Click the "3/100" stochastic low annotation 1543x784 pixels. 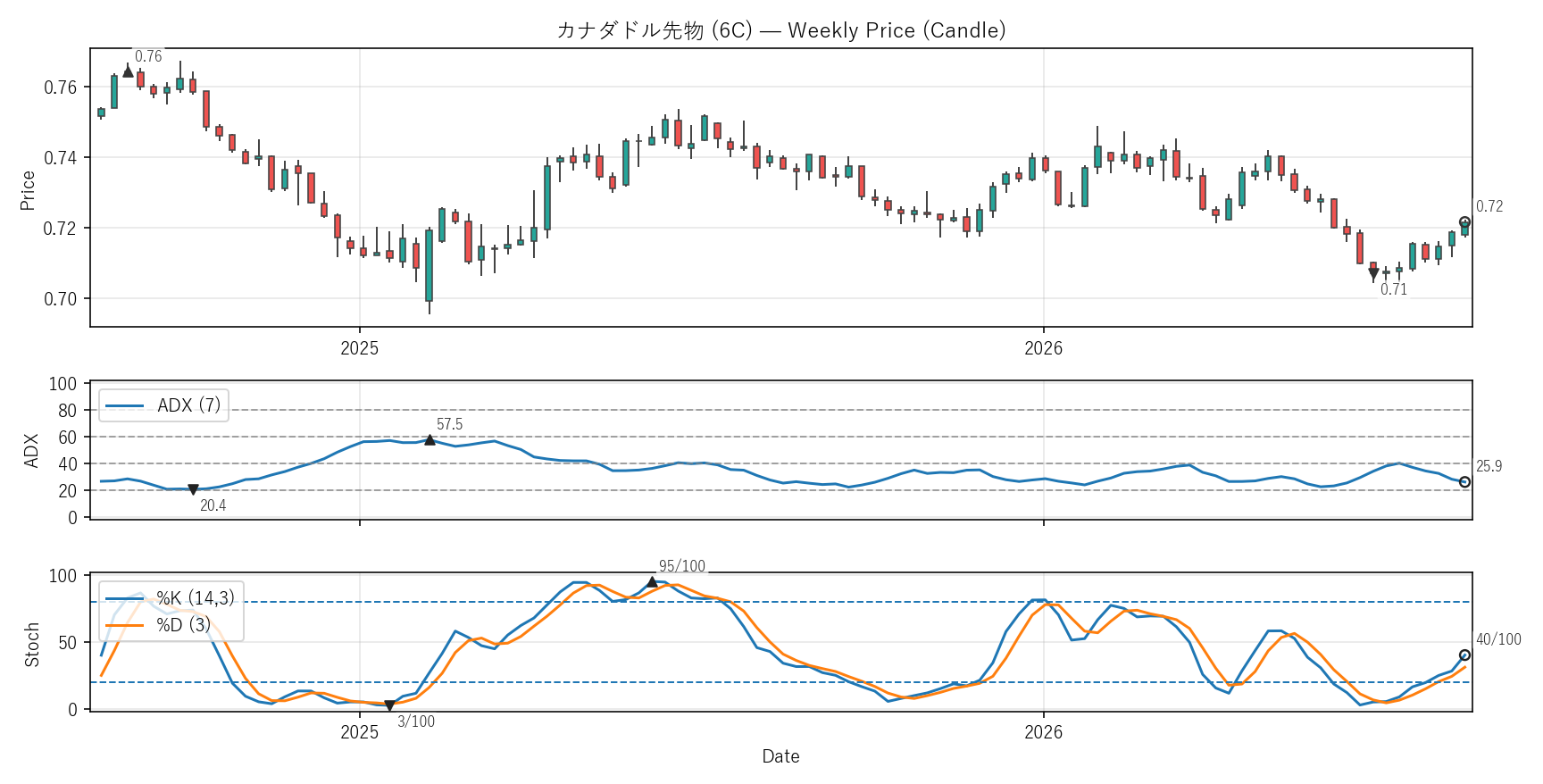click(416, 721)
